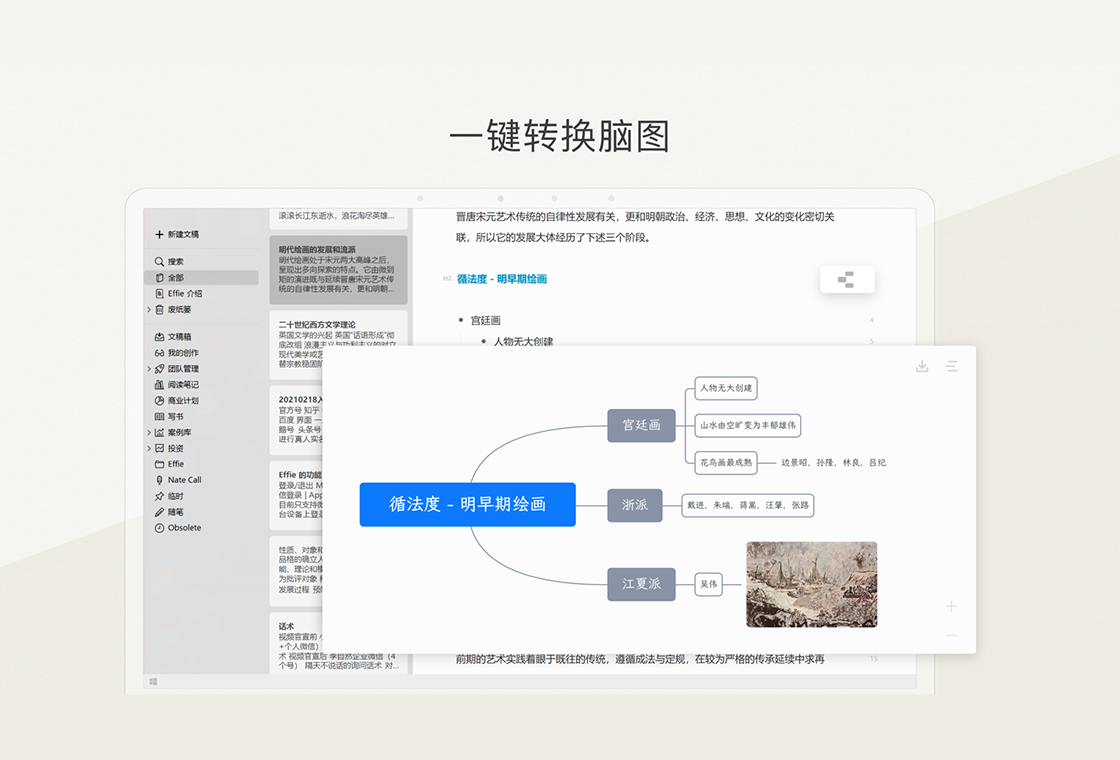Click the painting thumbnail in mind map
The image size is (1120, 760).
tap(811, 584)
